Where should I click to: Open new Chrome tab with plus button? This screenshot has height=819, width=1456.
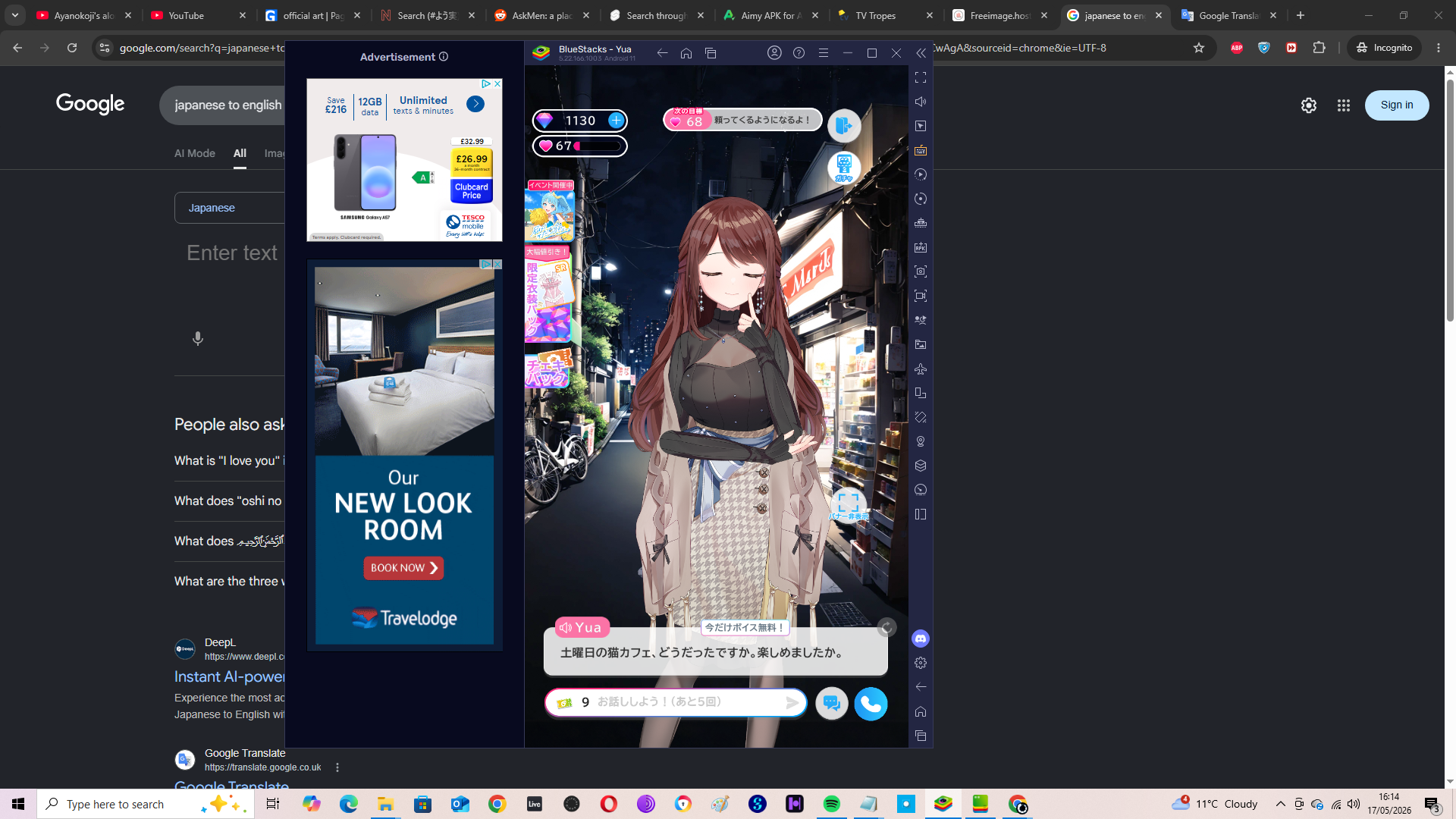click(1301, 15)
